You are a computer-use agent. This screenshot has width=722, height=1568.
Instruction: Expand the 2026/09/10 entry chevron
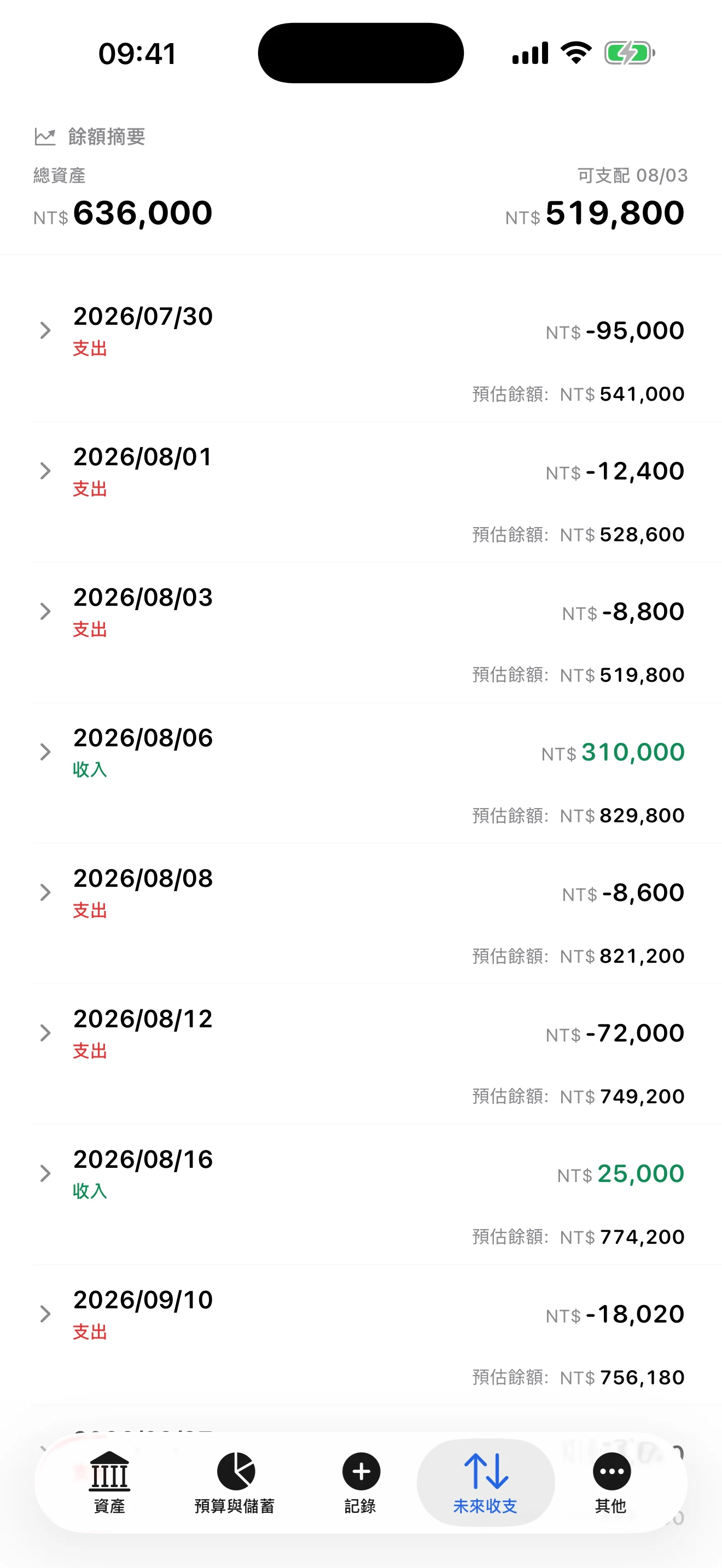point(45,1314)
